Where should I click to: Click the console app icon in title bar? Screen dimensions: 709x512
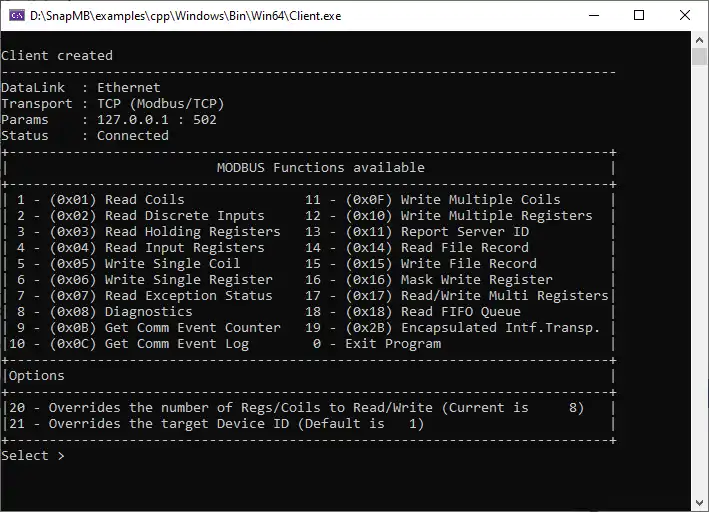tap(16, 15)
